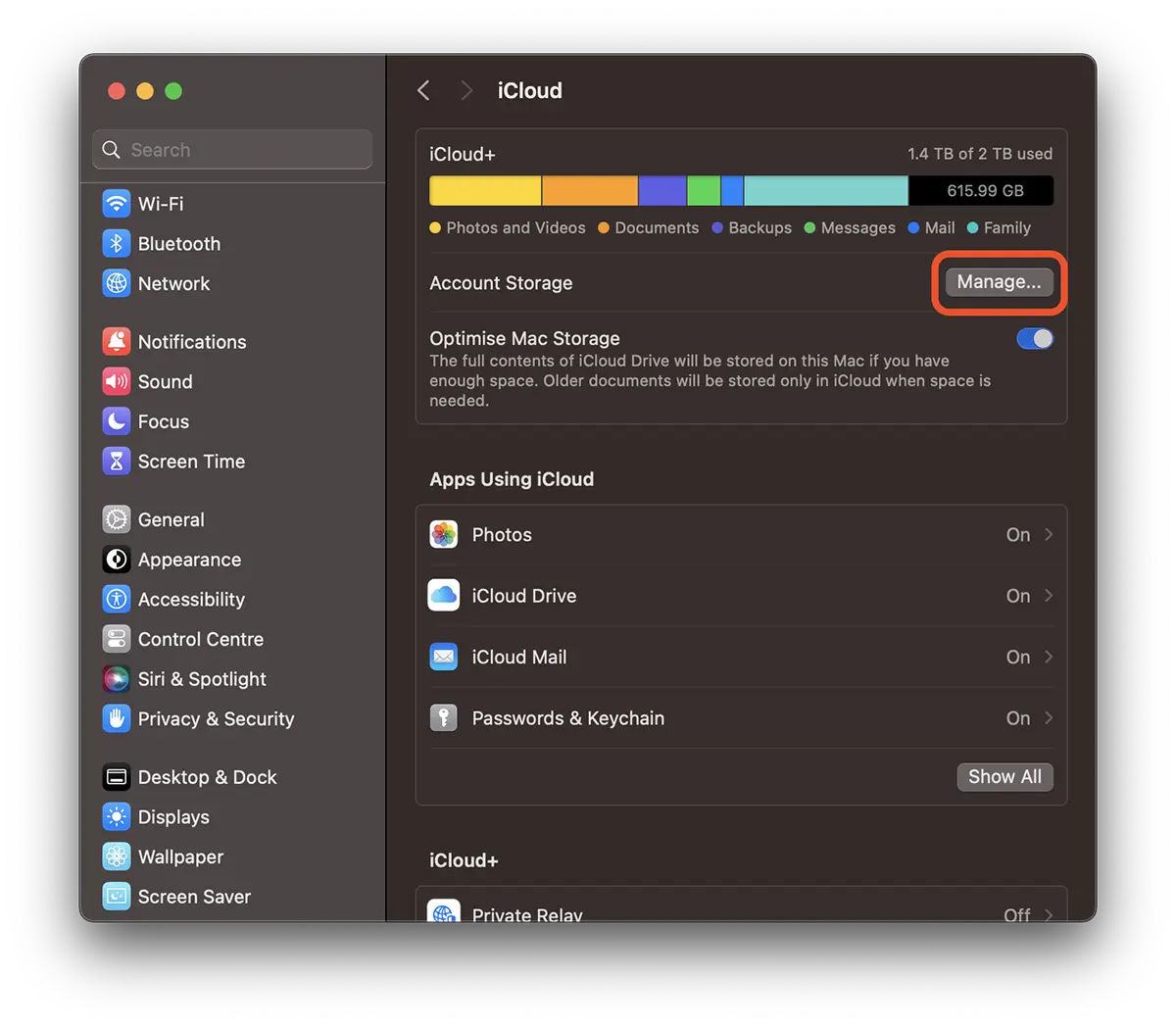Open the Screen Time hourglass icon
1176x1027 pixels.
click(117, 462)
